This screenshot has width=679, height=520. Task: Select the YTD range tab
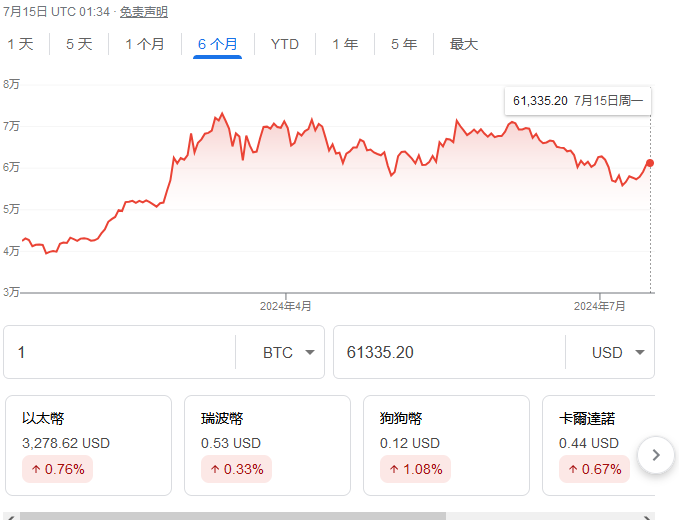(x=285, y=44)
